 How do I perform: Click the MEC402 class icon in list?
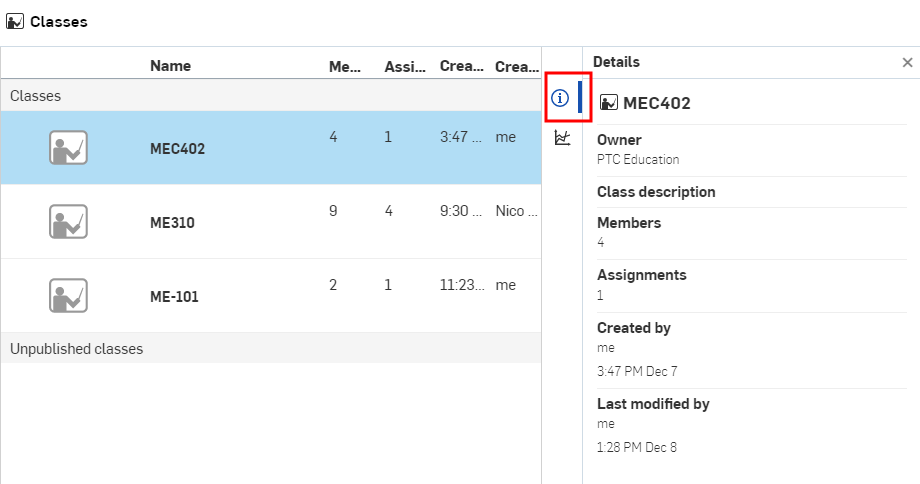(x=68, y=148)
